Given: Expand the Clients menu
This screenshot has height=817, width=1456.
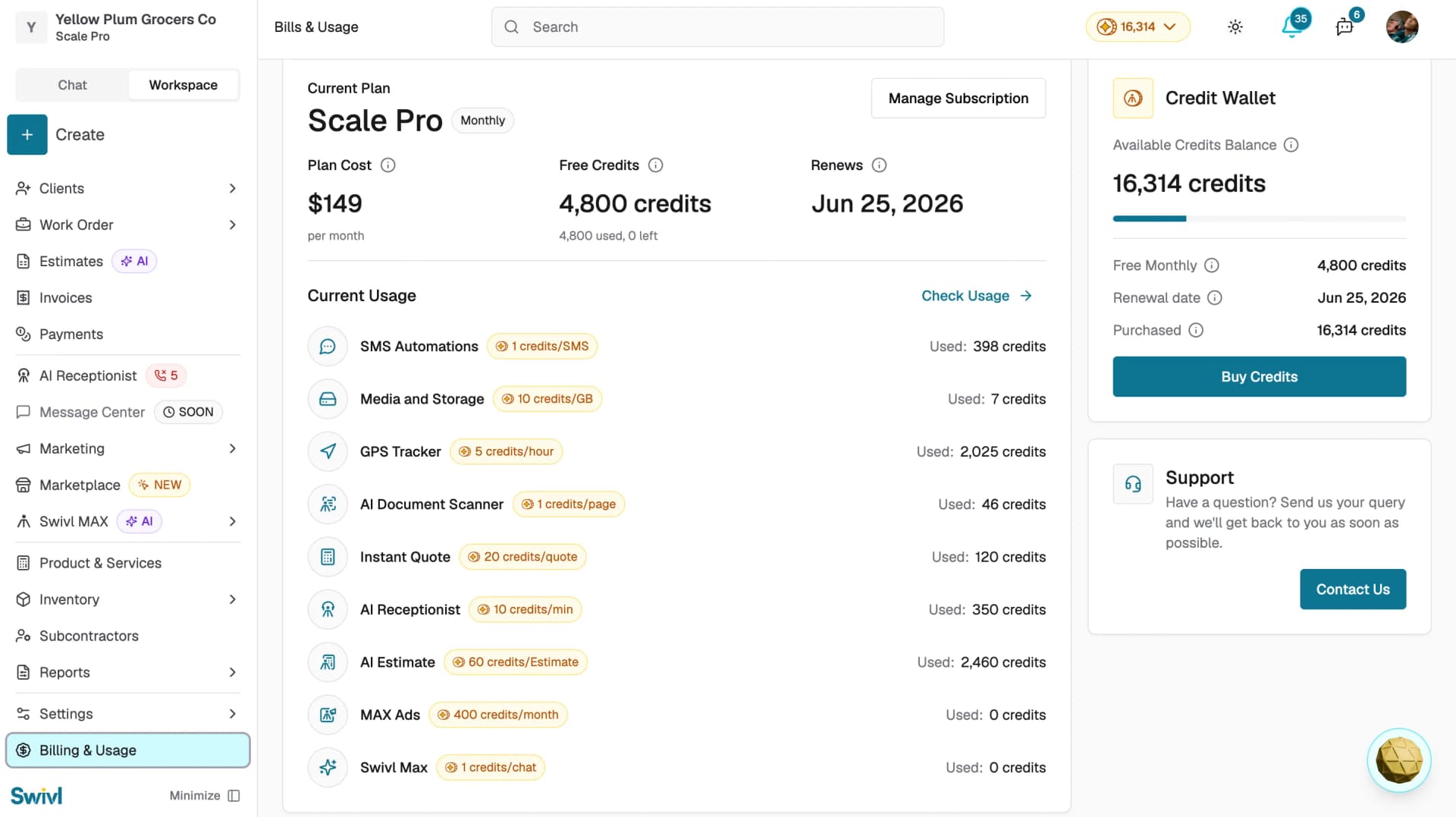Looking at the screenshot, I should click(233, 188).
